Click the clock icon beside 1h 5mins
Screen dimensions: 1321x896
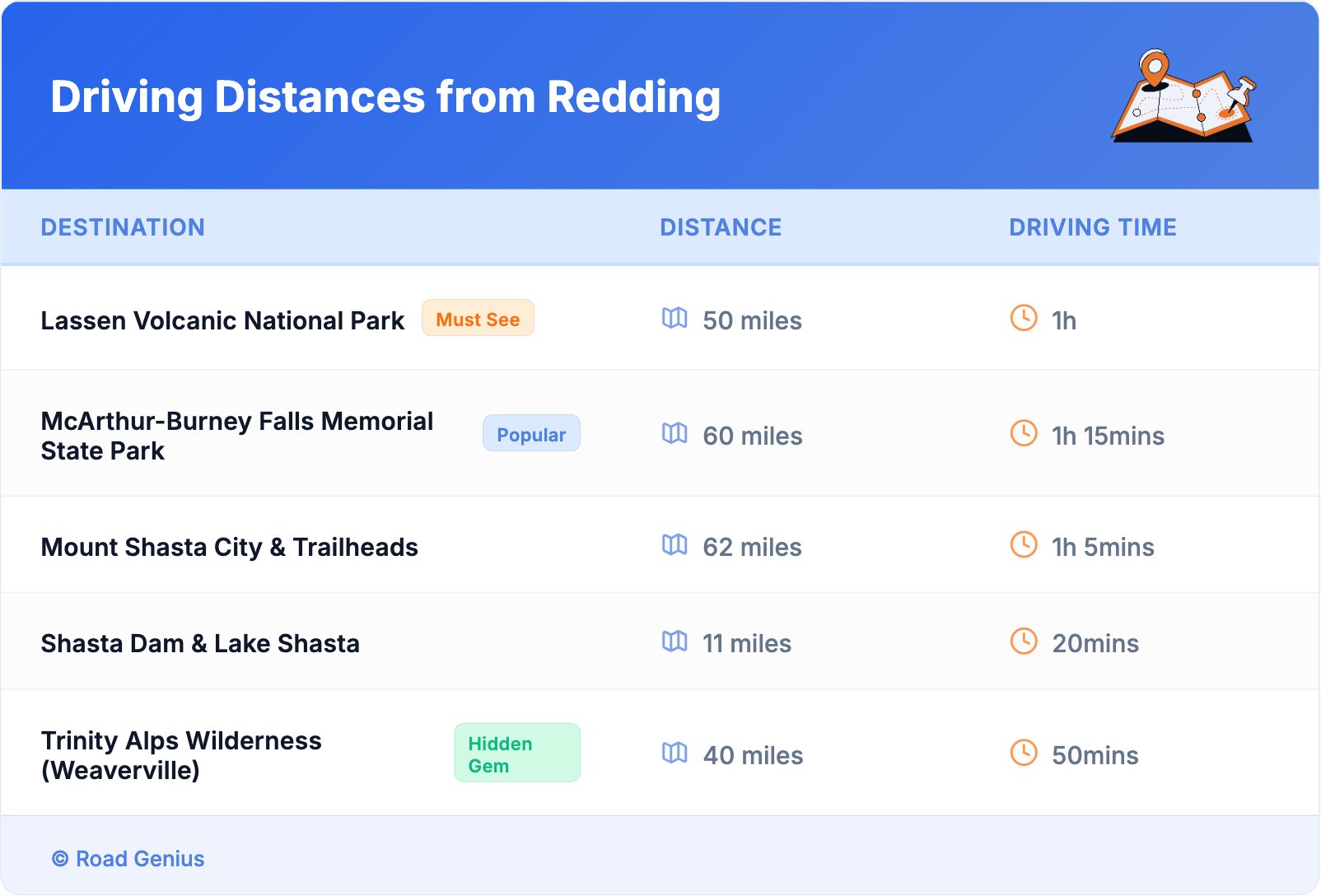coord(1024,545)
